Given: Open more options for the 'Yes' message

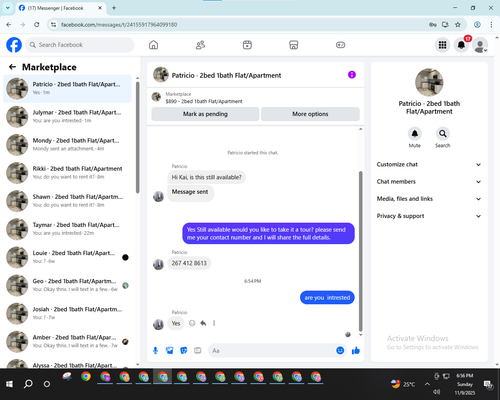Looking at the screenshot, I should click(214, 323).
